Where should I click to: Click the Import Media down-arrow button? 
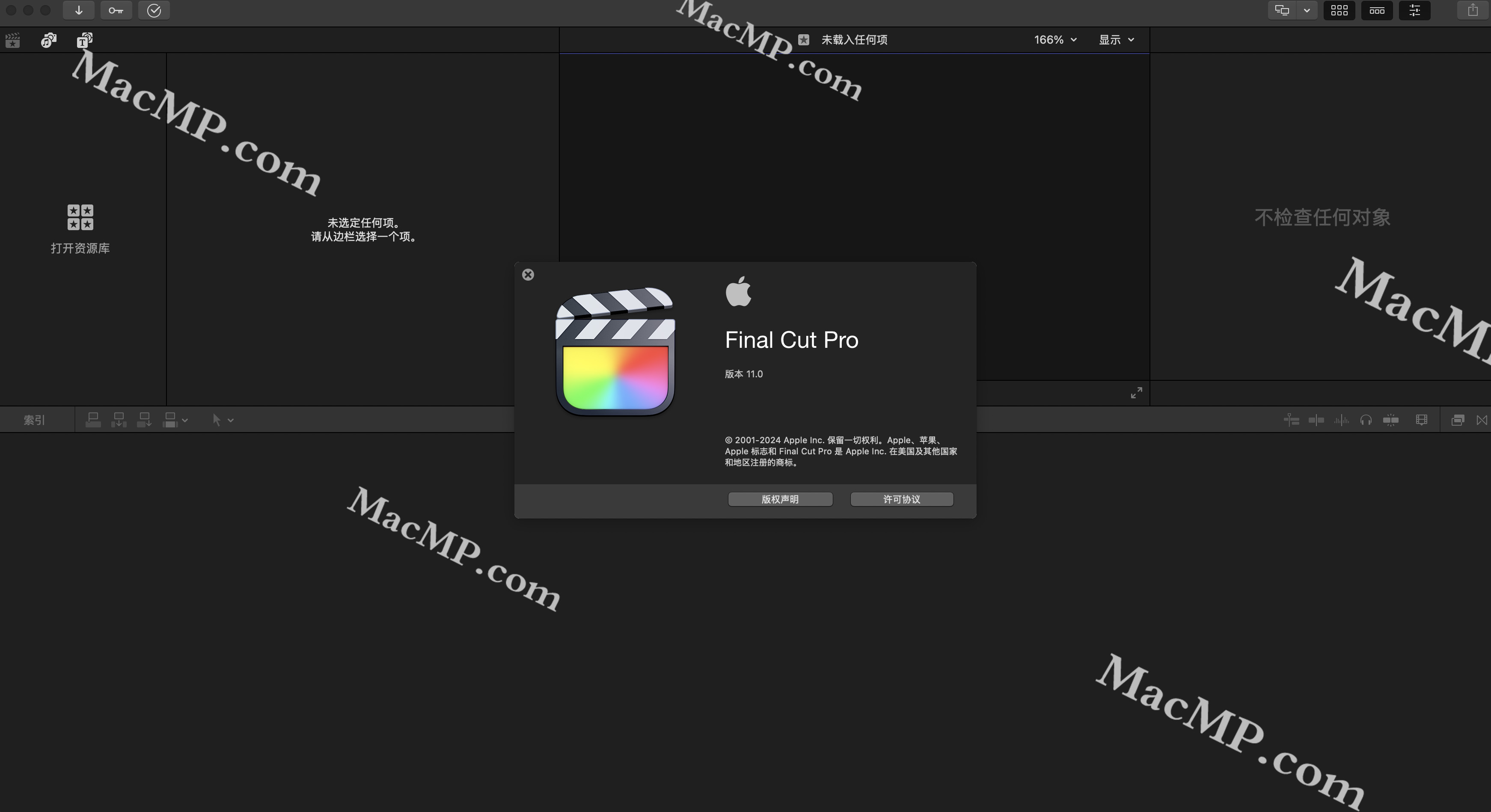[x=79, y=10]
